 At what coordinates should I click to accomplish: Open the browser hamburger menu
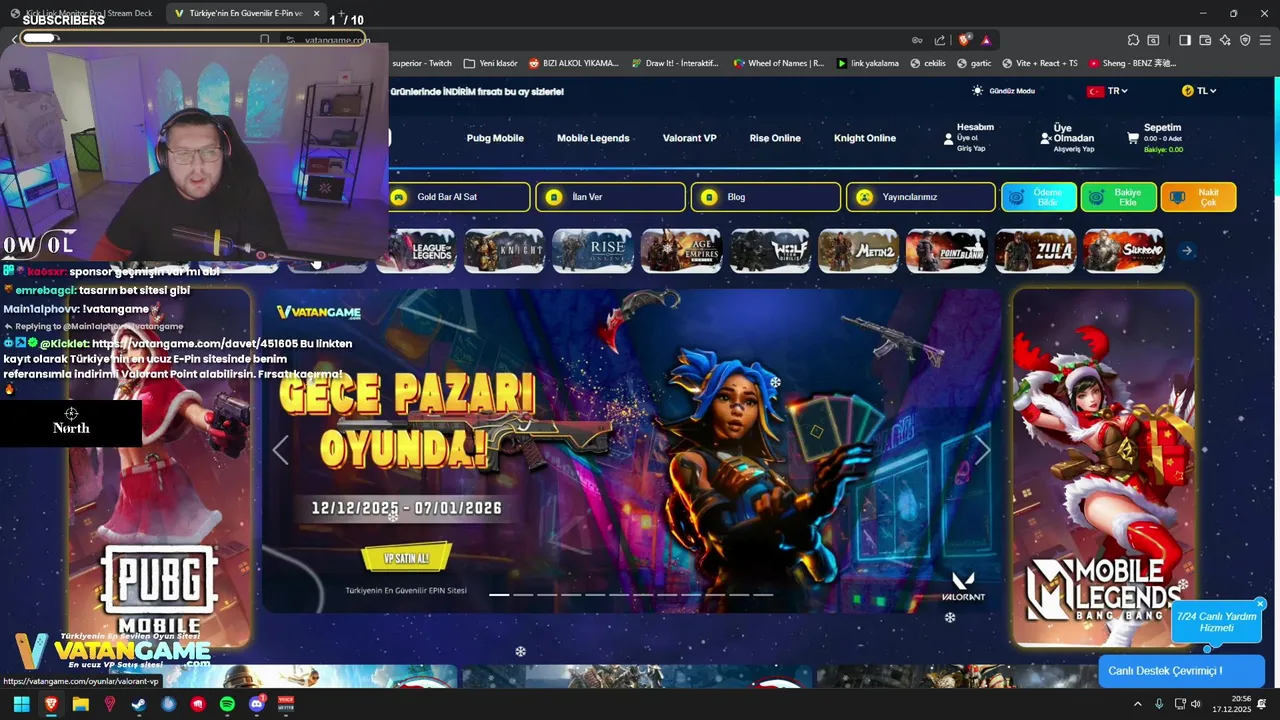1265,40
